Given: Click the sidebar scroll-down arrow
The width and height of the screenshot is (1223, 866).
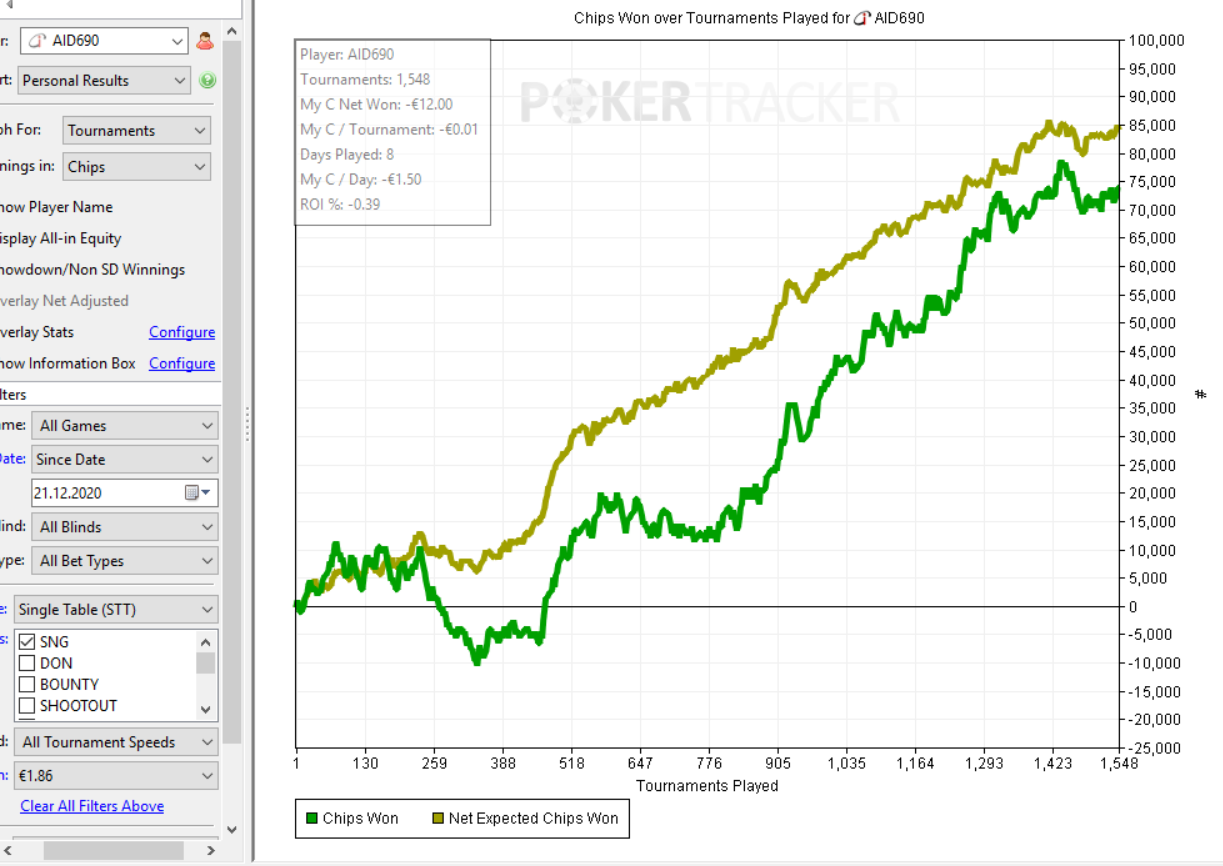Looking at the screenshot, I should [232, 829].
